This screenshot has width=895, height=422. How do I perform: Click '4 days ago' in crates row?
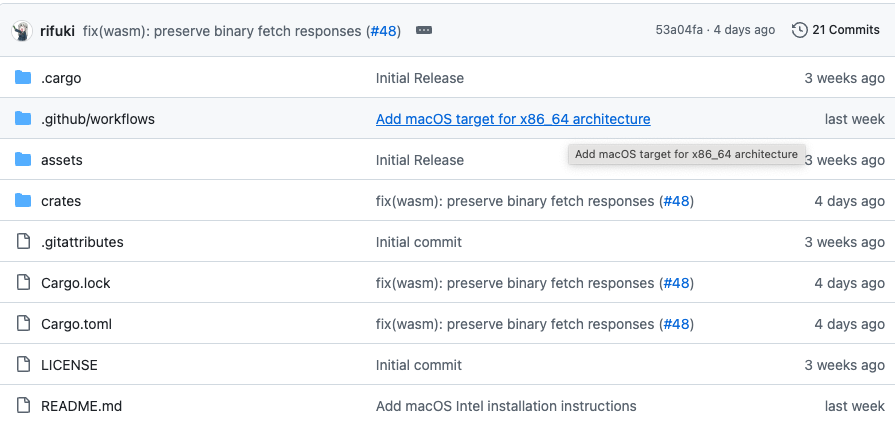point(849,202)
